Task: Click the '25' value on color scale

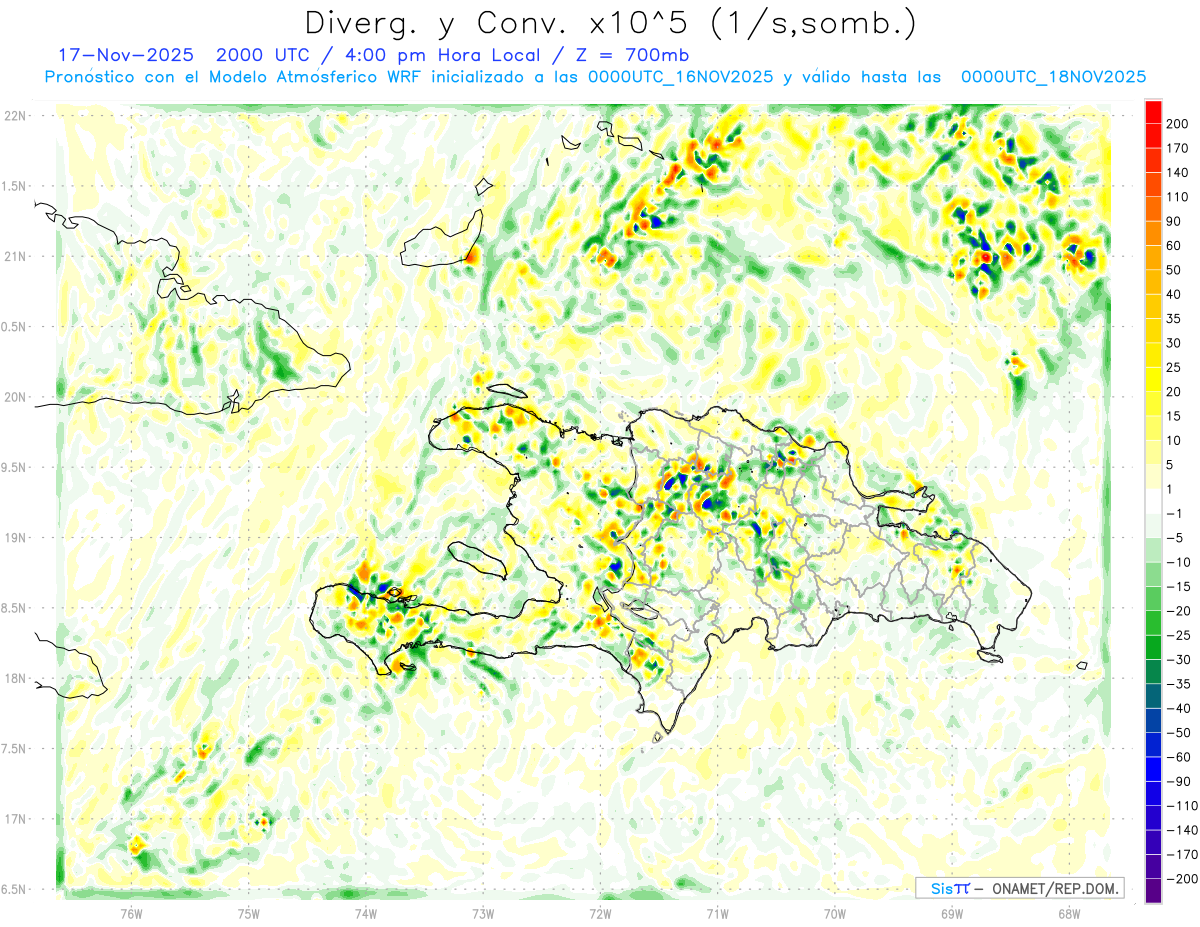Action: tap(1175, 367)
